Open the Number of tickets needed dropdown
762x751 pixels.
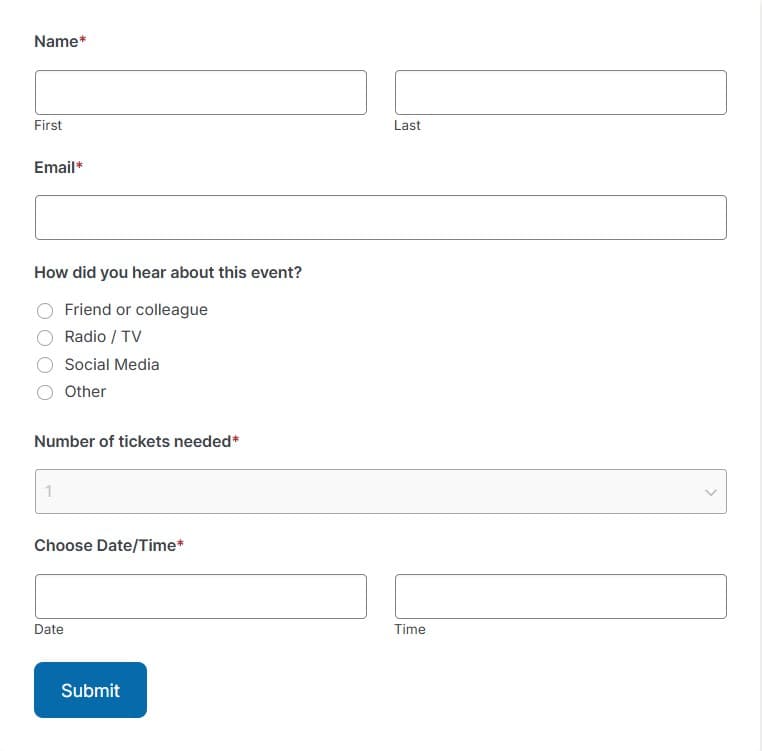tap(381, 491)
